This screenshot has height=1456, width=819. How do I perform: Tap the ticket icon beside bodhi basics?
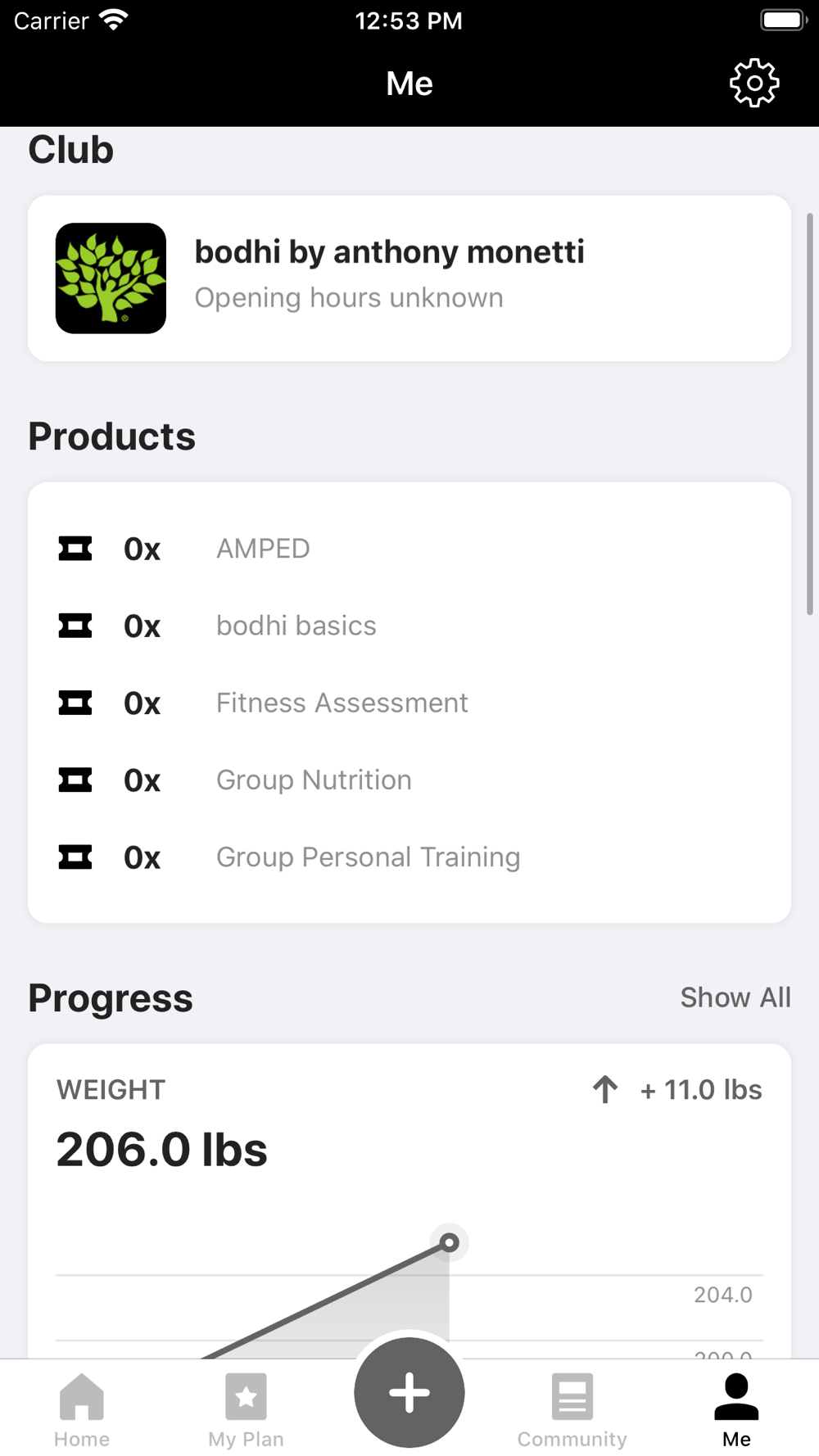75,626
